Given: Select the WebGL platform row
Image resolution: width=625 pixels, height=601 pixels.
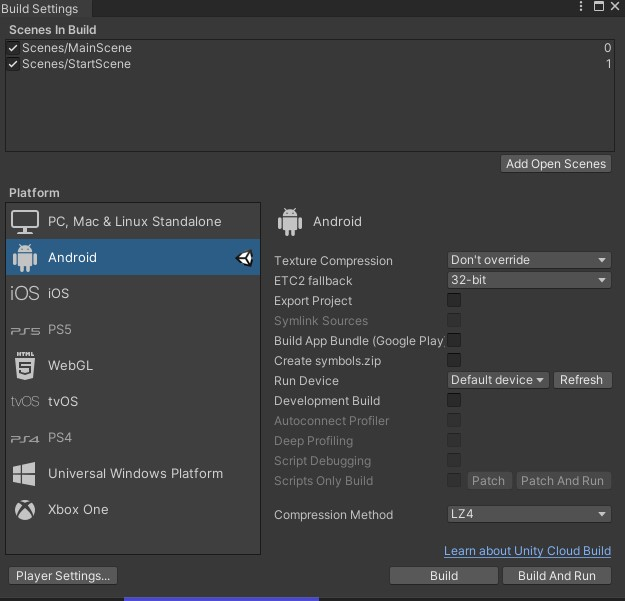Looking at the screenshot, I should coord(133,365).
